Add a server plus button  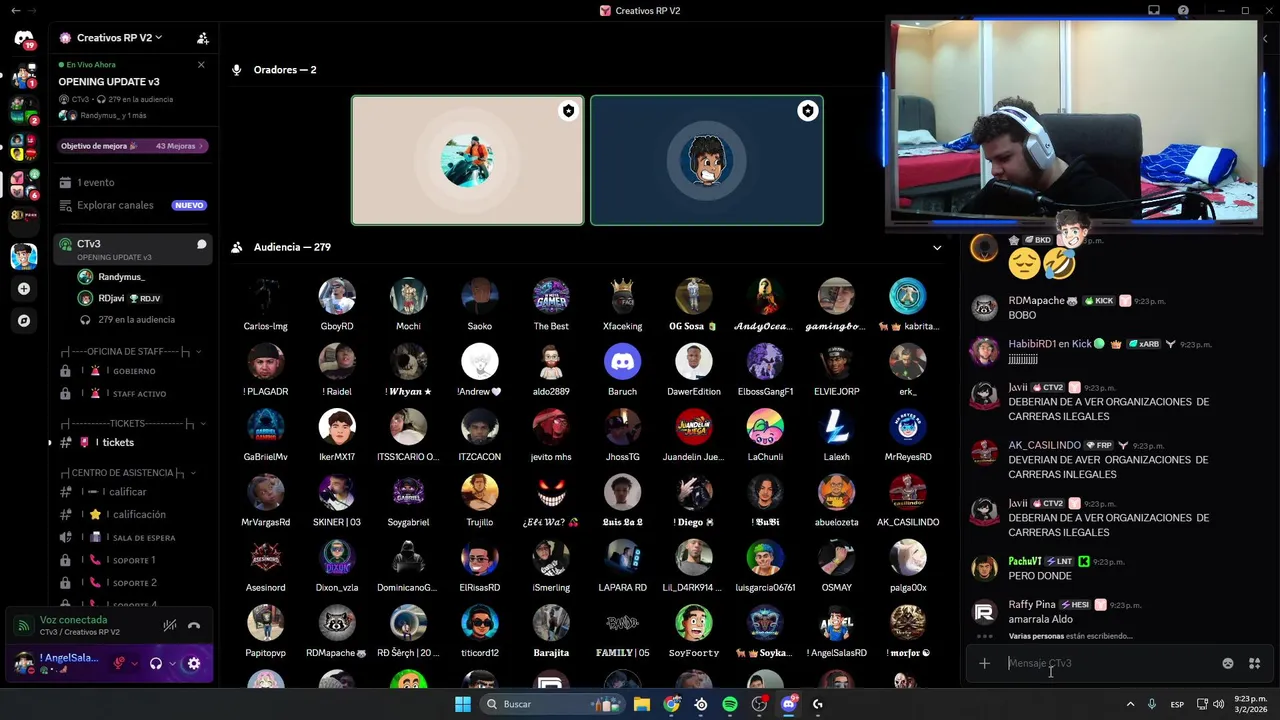(x=24, y=289)
